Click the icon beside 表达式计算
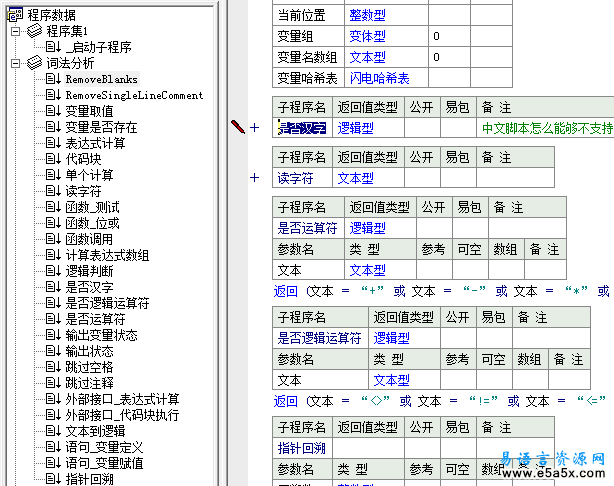This screenshot has width=614, height=486. [53, 143]
